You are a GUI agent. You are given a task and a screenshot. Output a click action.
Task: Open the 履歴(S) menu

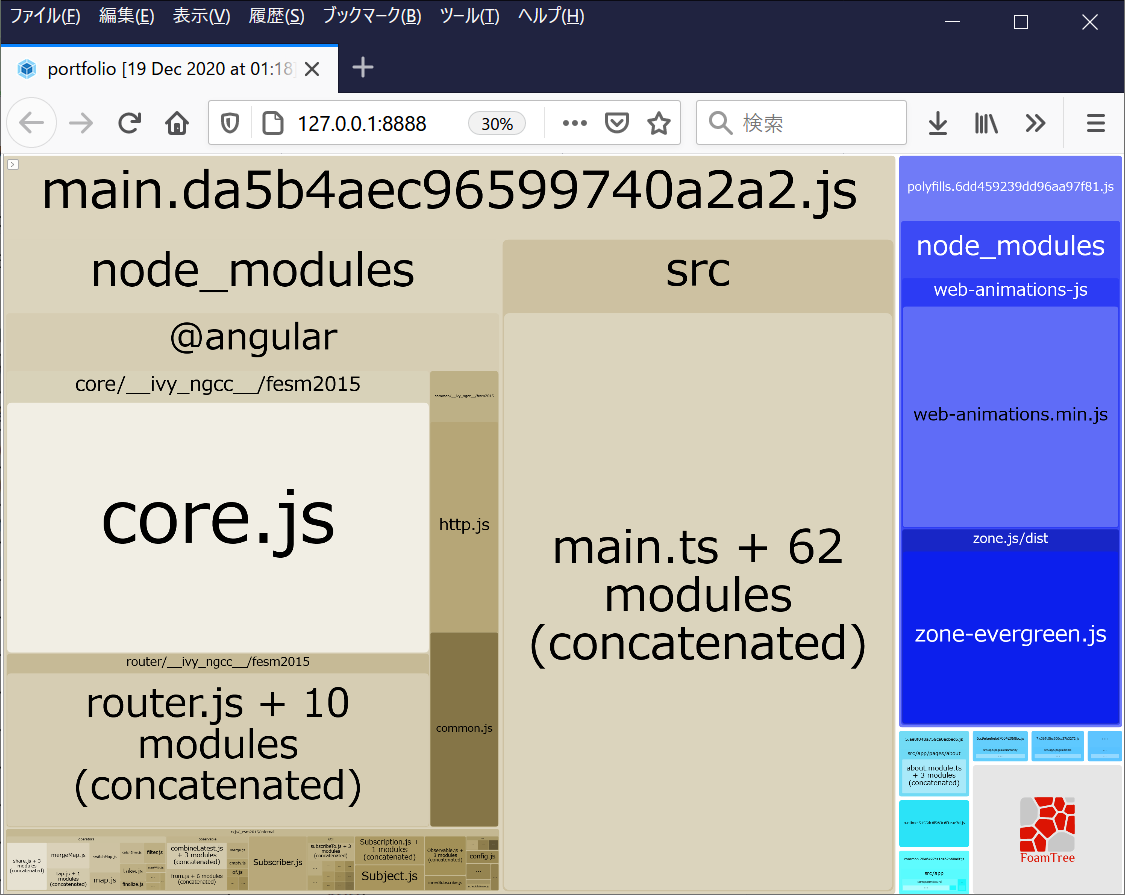276,16
